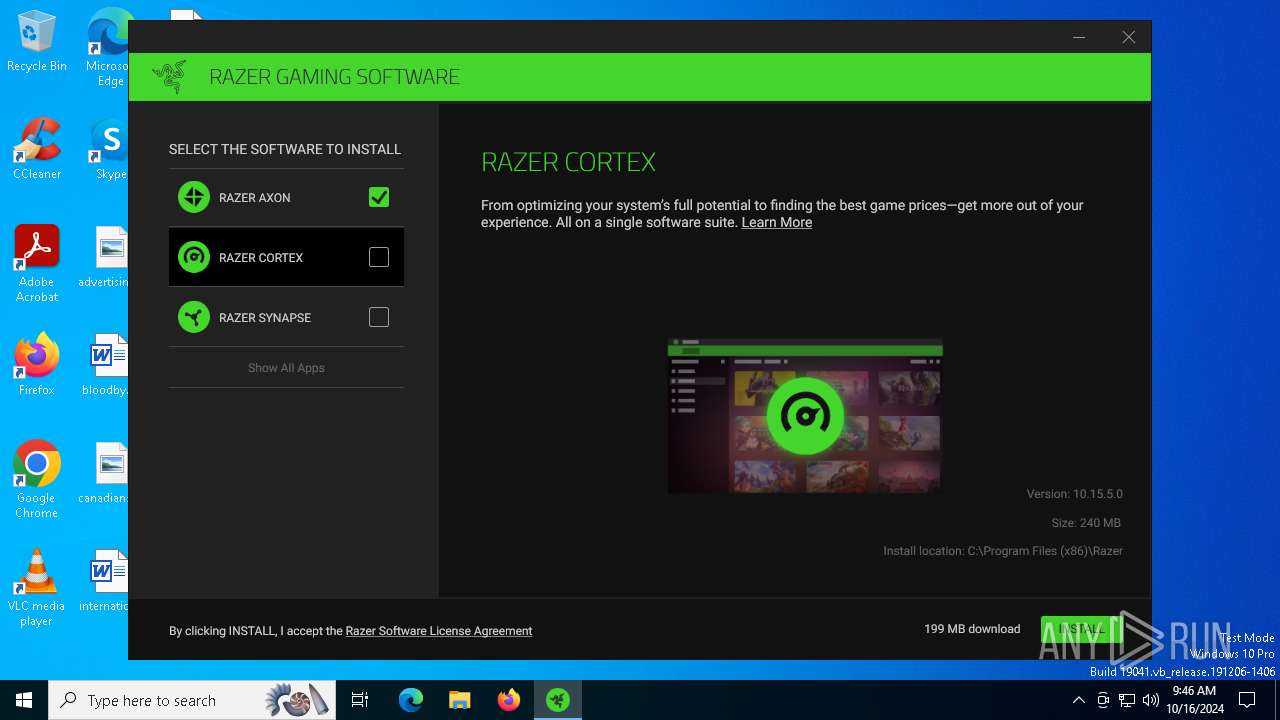This screenshot has width=1280, height=720.
Task: Click the Razer installer taskbar icon
Action: (558, 700)
